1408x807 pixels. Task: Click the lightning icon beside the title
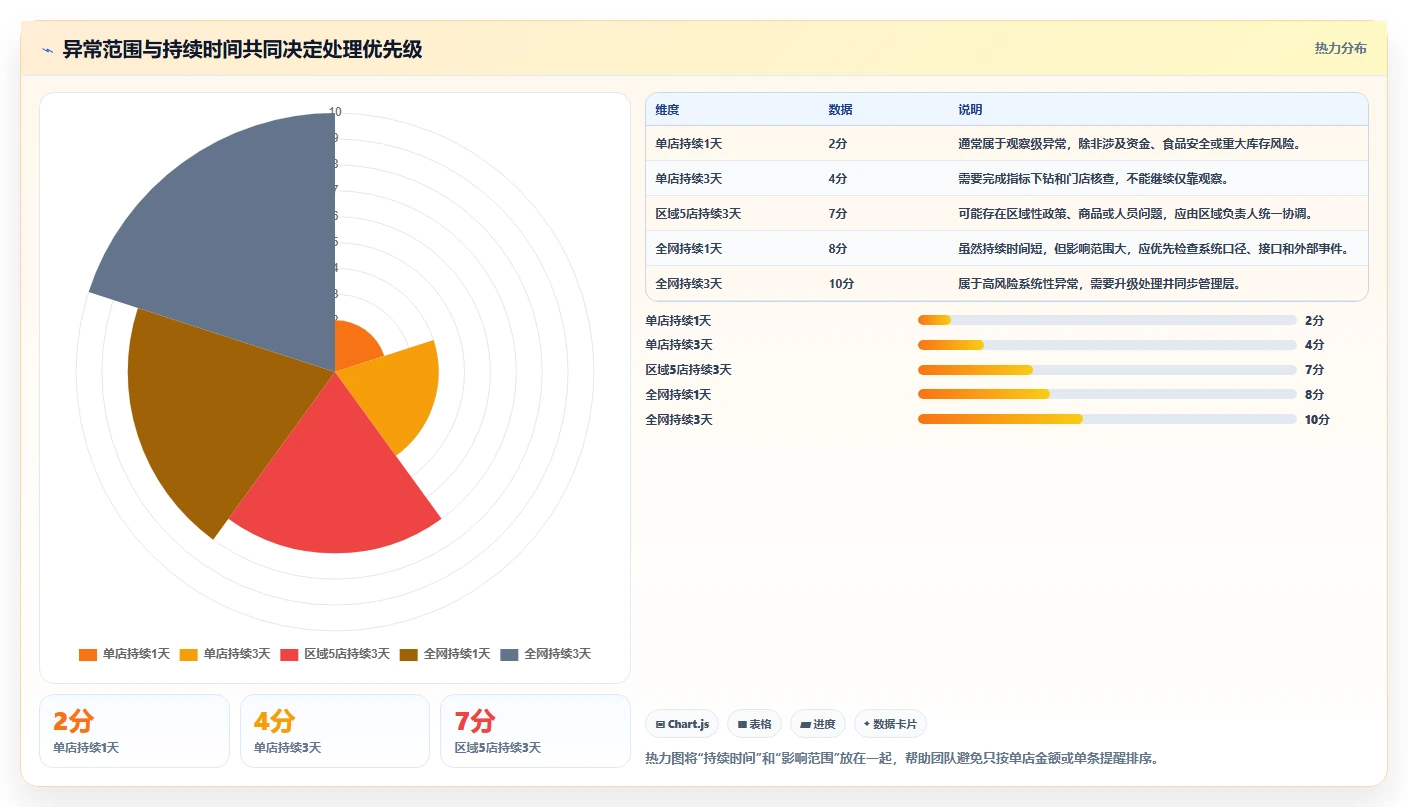(47, 50)
